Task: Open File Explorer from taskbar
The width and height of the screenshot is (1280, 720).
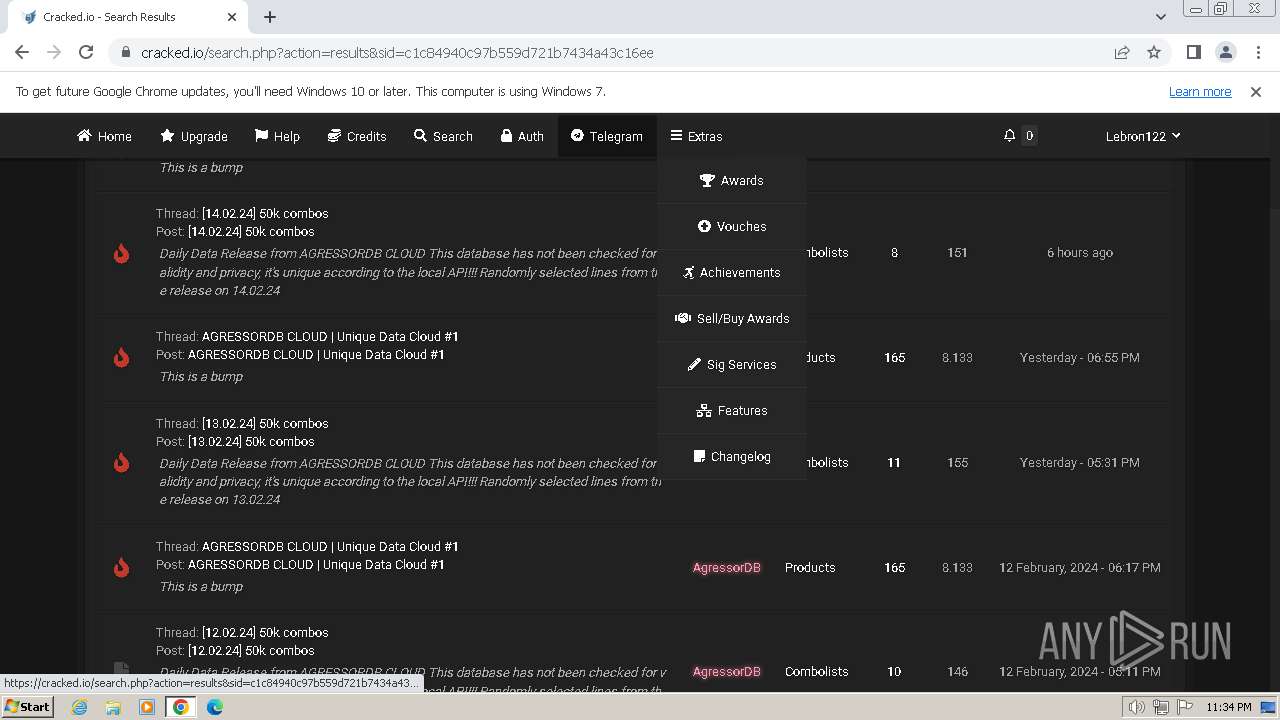Action: point(113,706)
